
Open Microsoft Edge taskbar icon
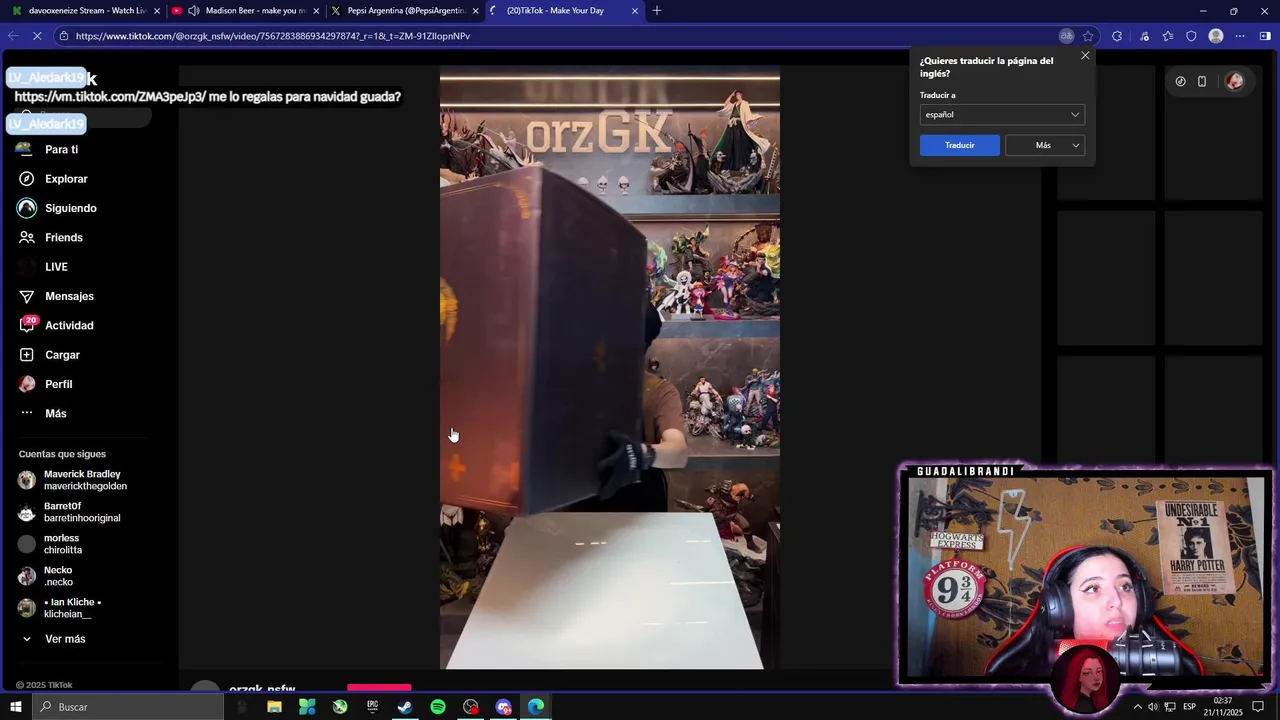536,707
